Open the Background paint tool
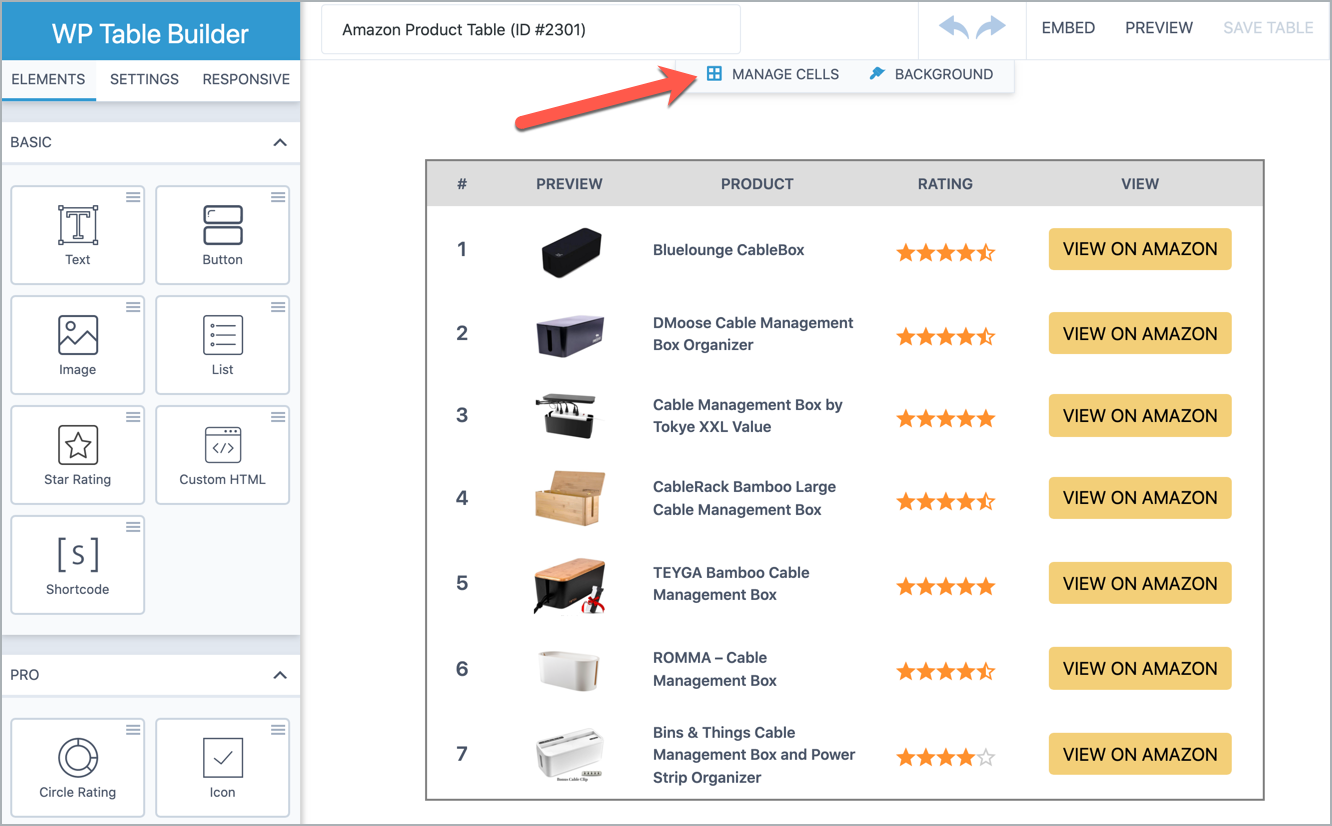 (x=931, y=73)
